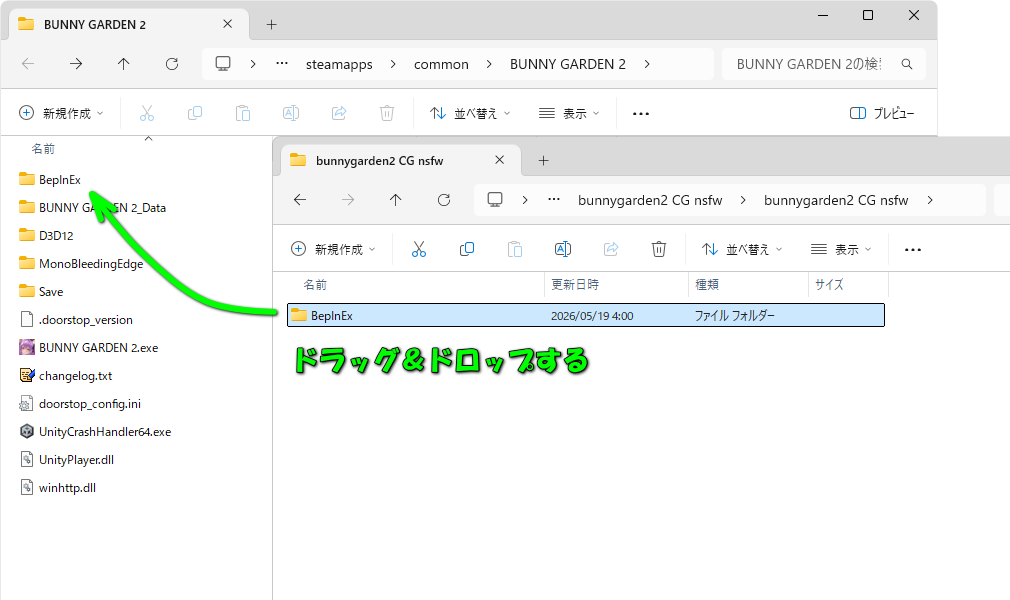
Task: Show hidden path ellipsis in BUNNY GARDEN 2 address bar
Action: [x=281, y=64]
